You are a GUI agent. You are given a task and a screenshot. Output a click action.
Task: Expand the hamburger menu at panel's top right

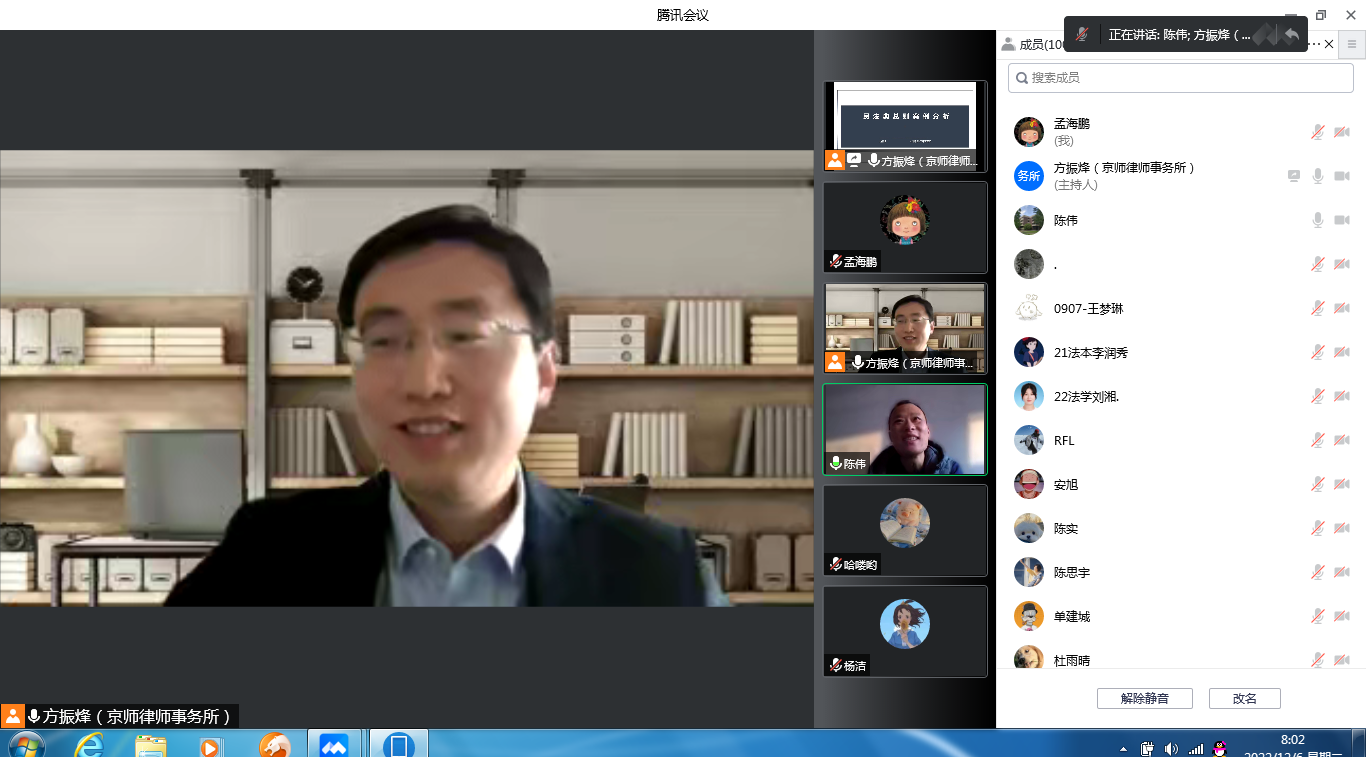(x=1352, y=44)
